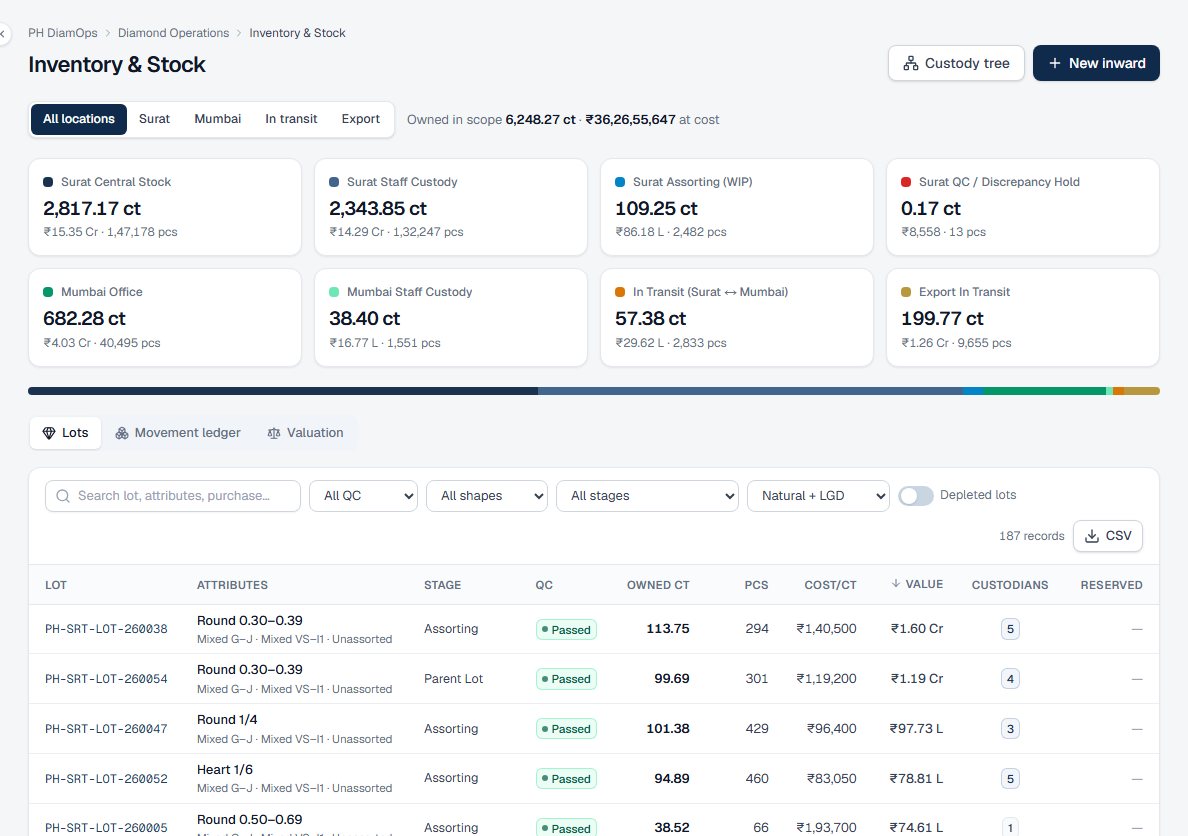Click the download icon in CSV button
This screenshot has height=836, width=1188.
(1092, 536)
